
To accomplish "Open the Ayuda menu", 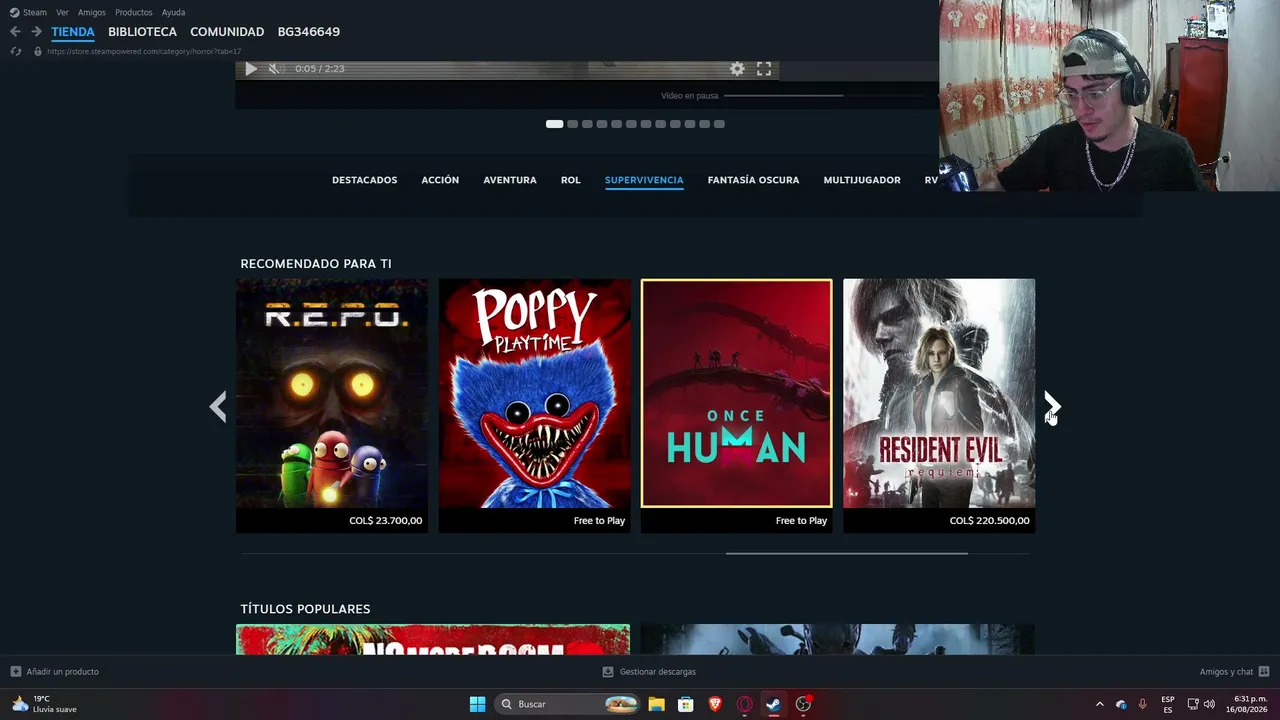I will 173,12.
